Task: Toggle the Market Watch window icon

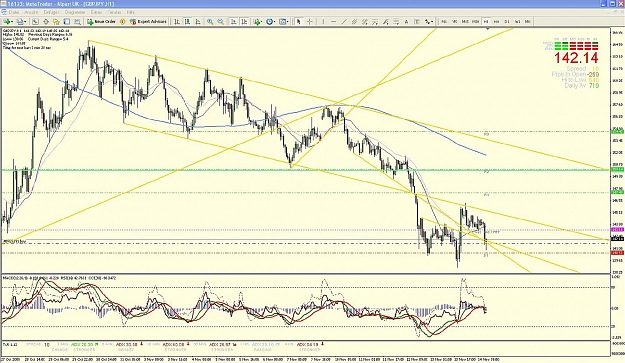Action: pyautogui.click(x=35, y=22)
